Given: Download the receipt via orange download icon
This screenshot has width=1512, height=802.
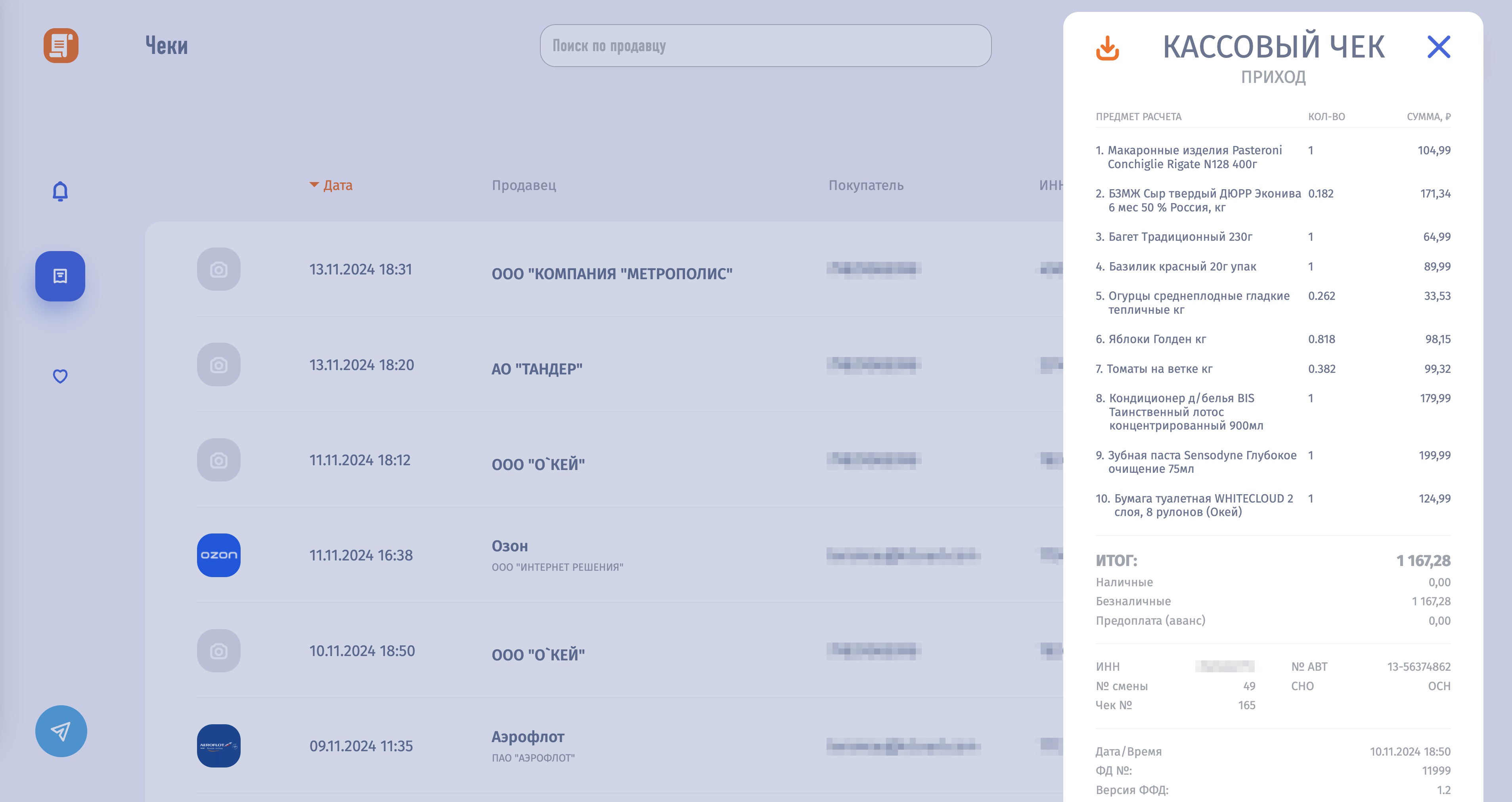Looking at the screenshot, I should click(1107, 48).
